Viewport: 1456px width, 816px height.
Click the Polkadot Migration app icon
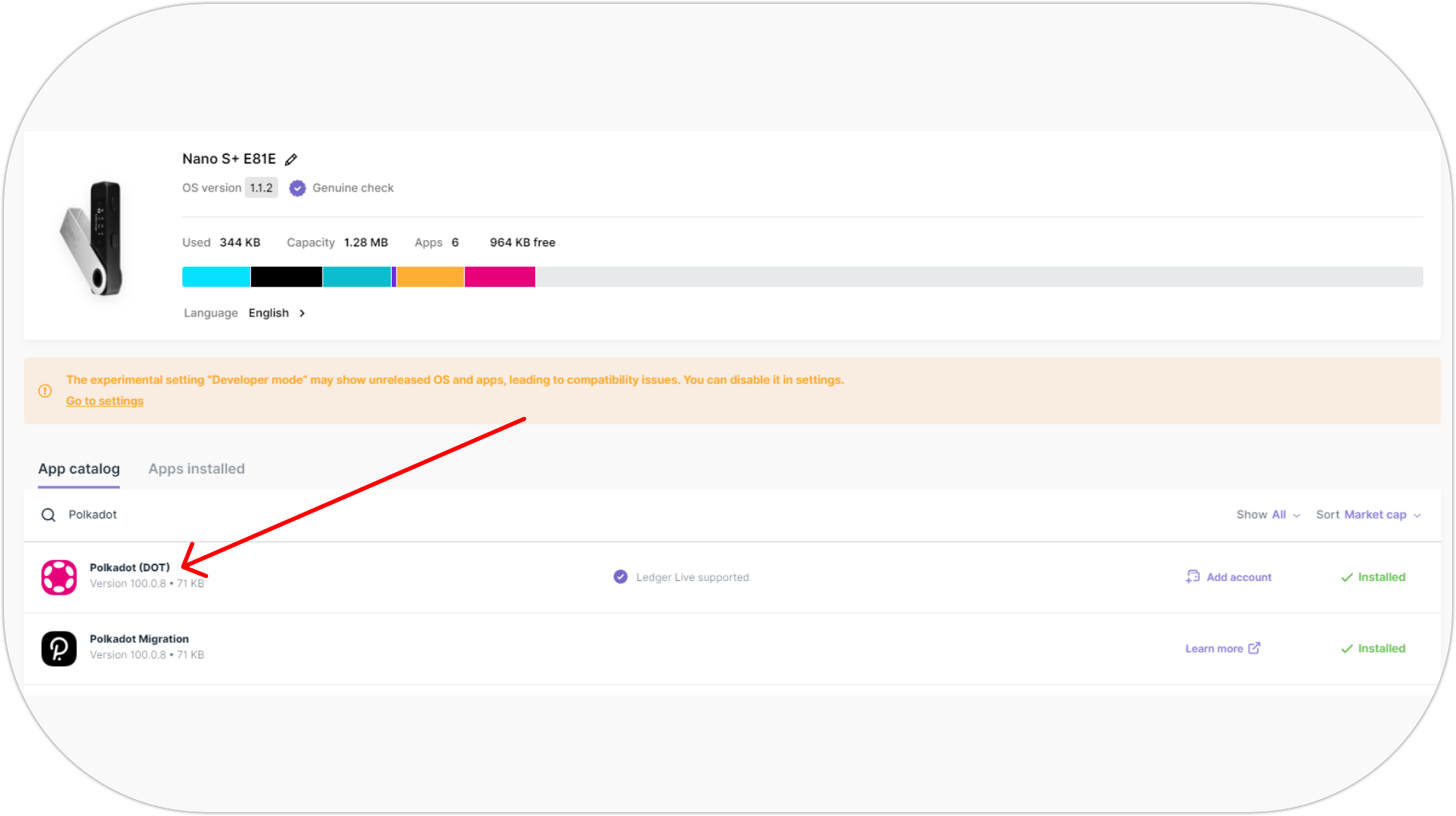click(59, 648)
